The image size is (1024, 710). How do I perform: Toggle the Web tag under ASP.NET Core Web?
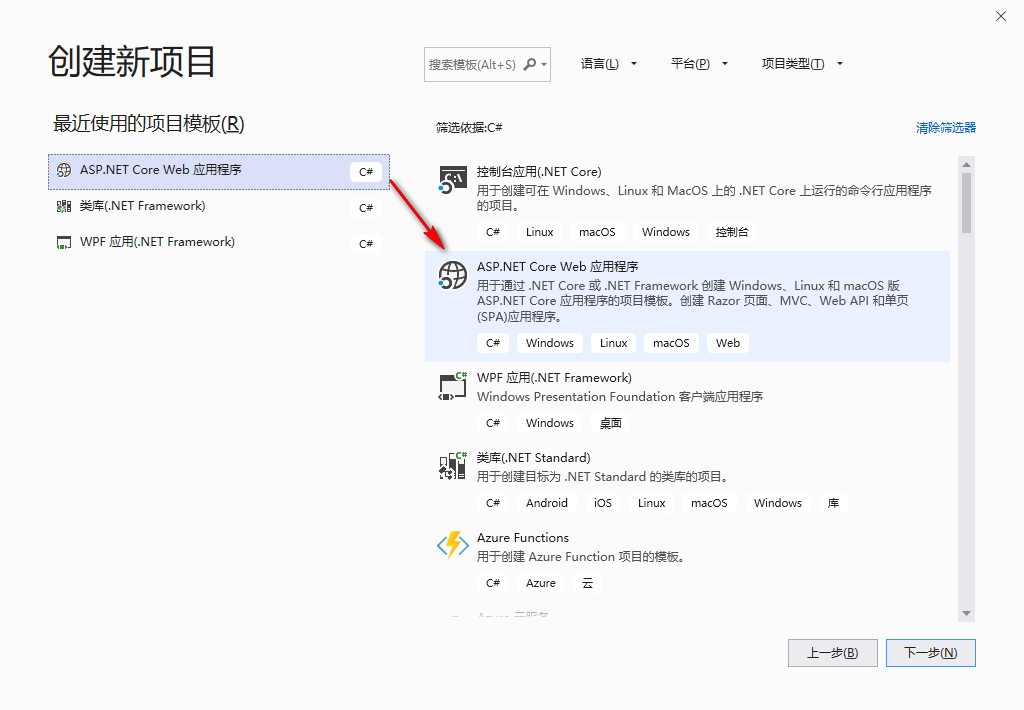727,343
